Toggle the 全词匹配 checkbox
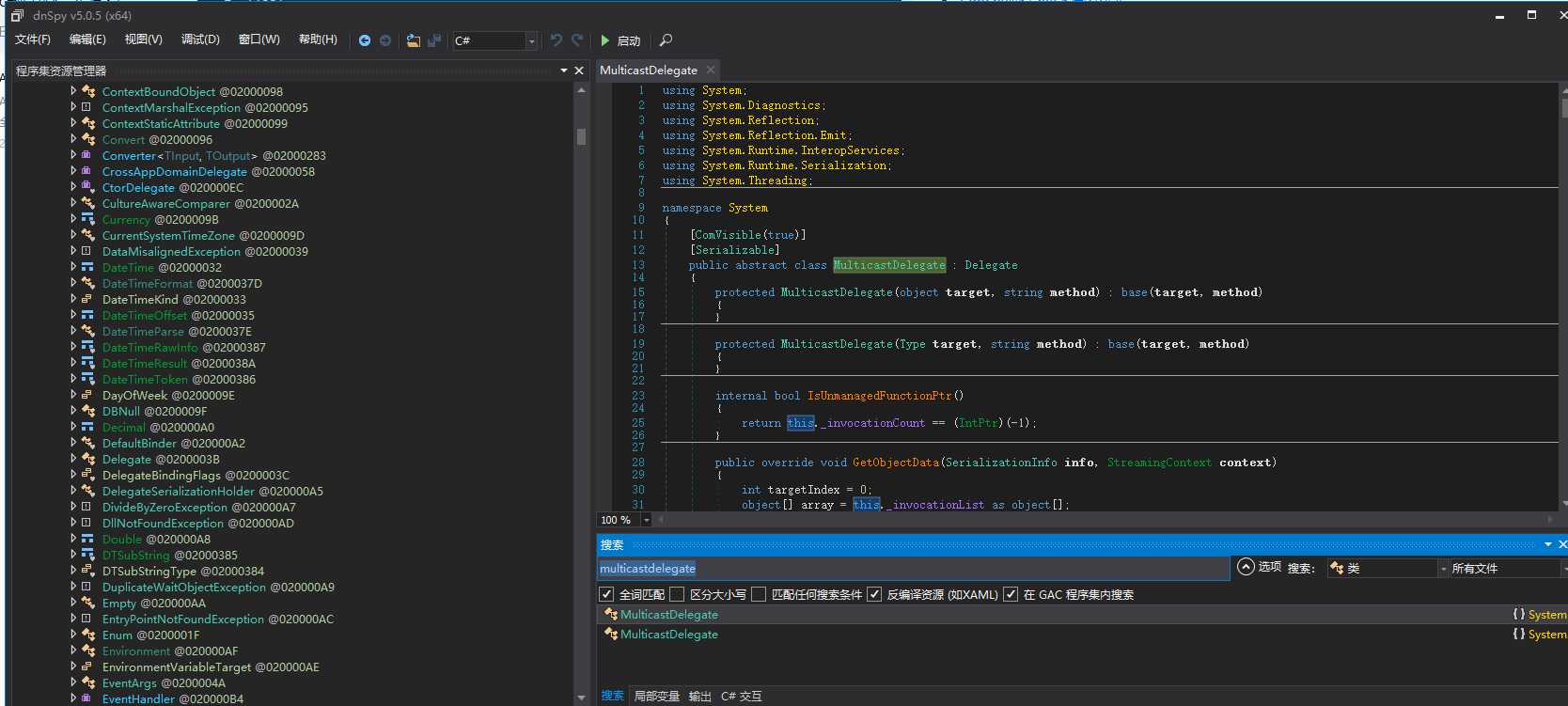This screenshot has width=1568, height=706. (607, 594)
